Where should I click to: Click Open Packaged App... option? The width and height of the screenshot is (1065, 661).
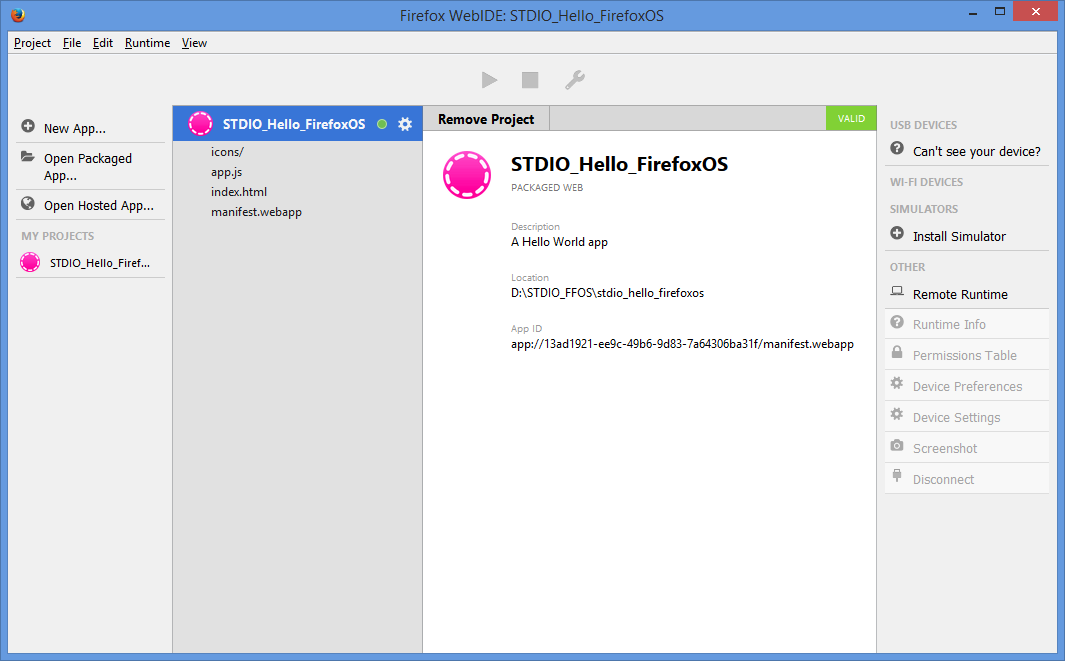click(x=90, y=166)
